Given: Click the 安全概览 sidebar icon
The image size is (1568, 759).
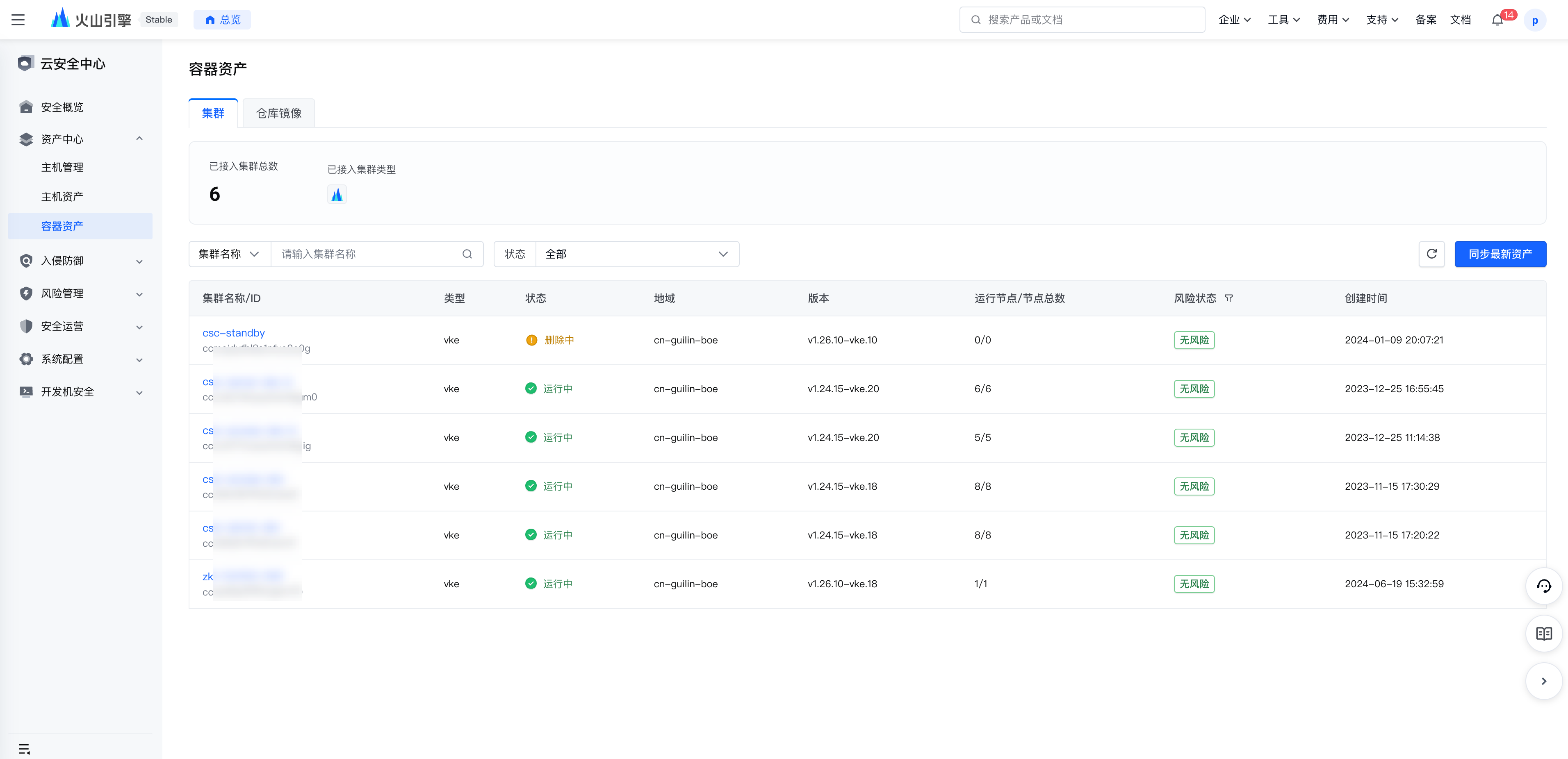Looking at the screenshot, I should click(x=25, y=107).
